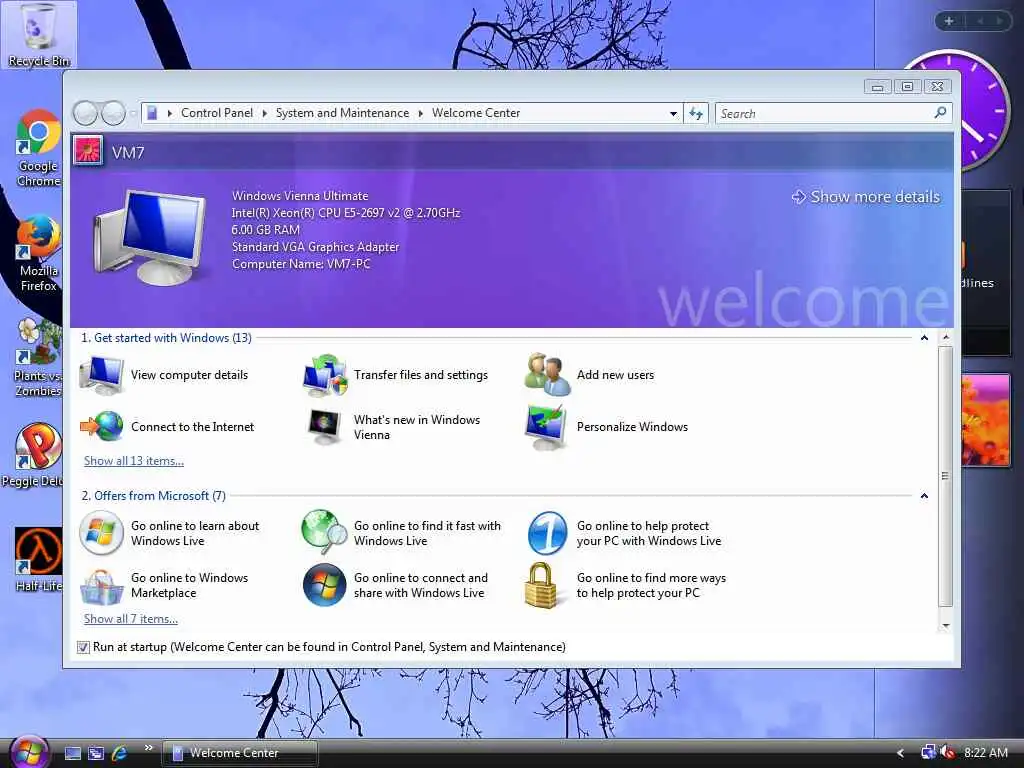Click protect PC with Windows Live icon
The height and width of the screenshot is (768, 1024).
coord(547,533)
